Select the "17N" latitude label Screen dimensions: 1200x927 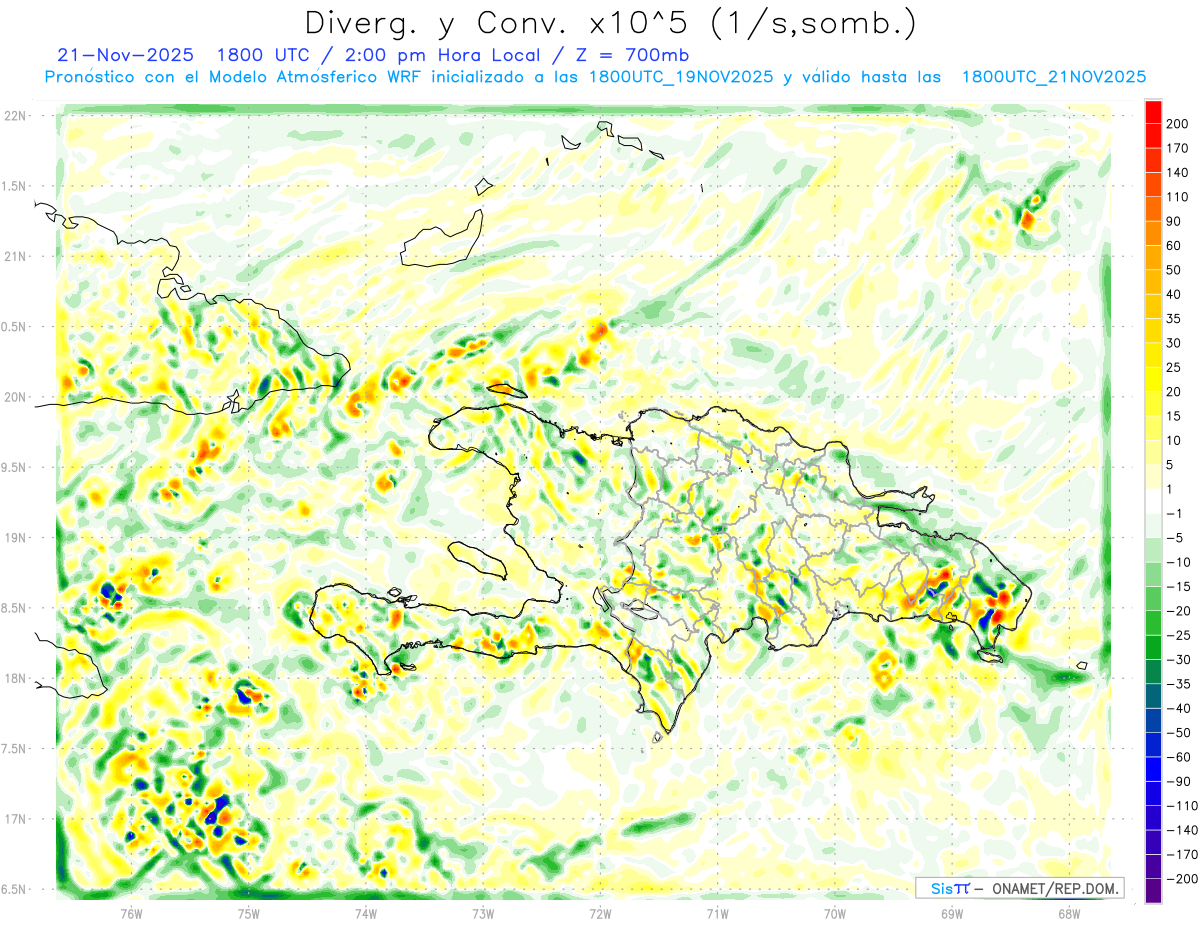(14, 819)
